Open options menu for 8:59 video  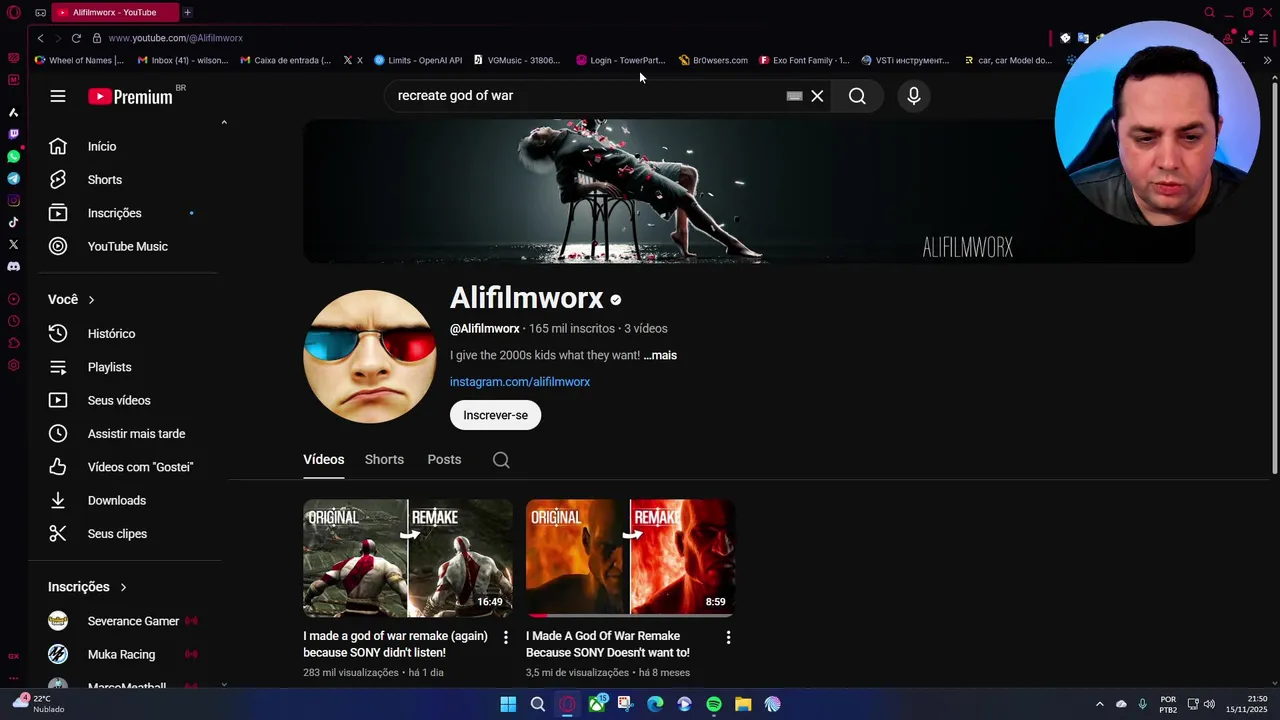click(728, 637)
